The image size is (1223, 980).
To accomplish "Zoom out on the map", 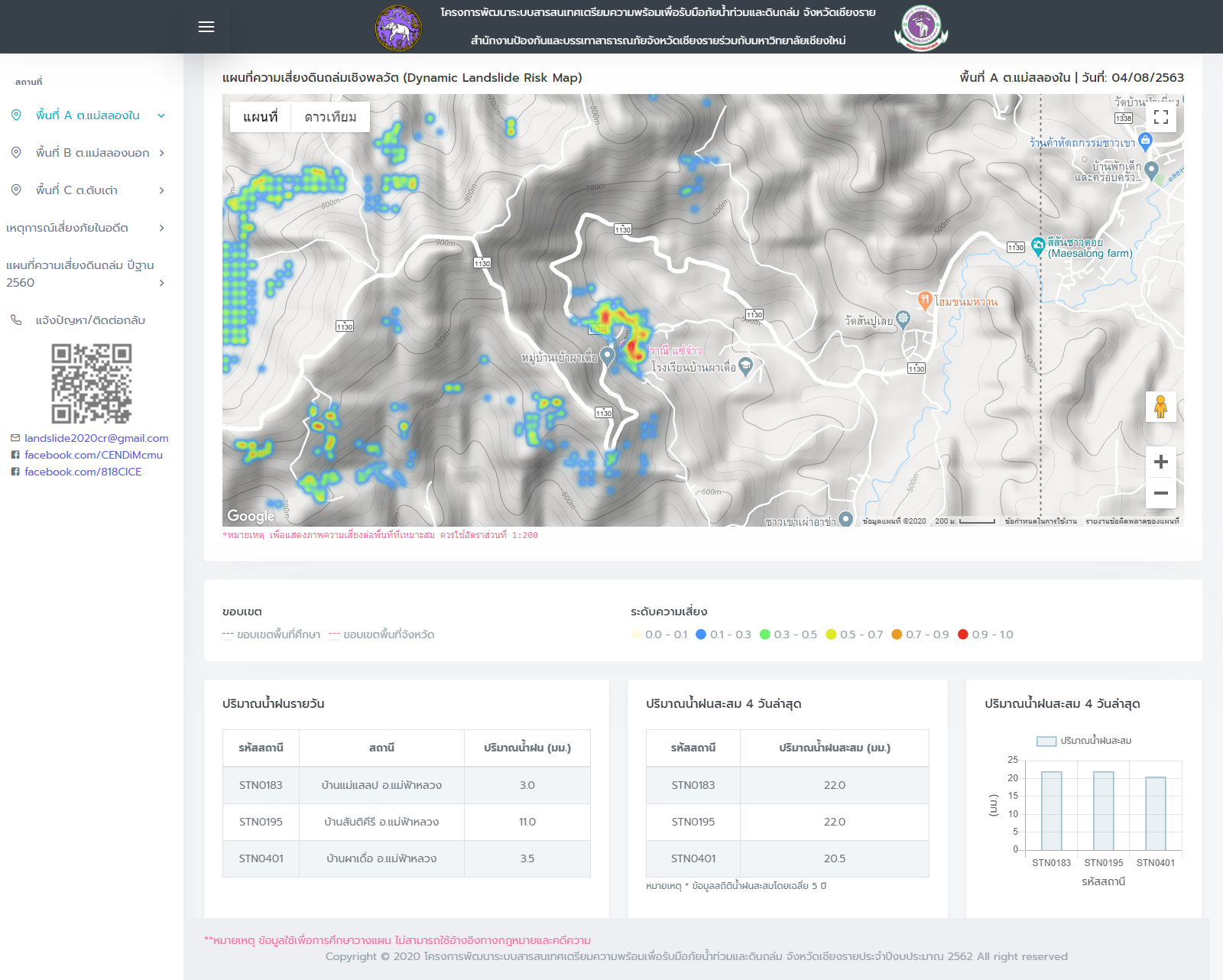I will tap(1160, 493).
